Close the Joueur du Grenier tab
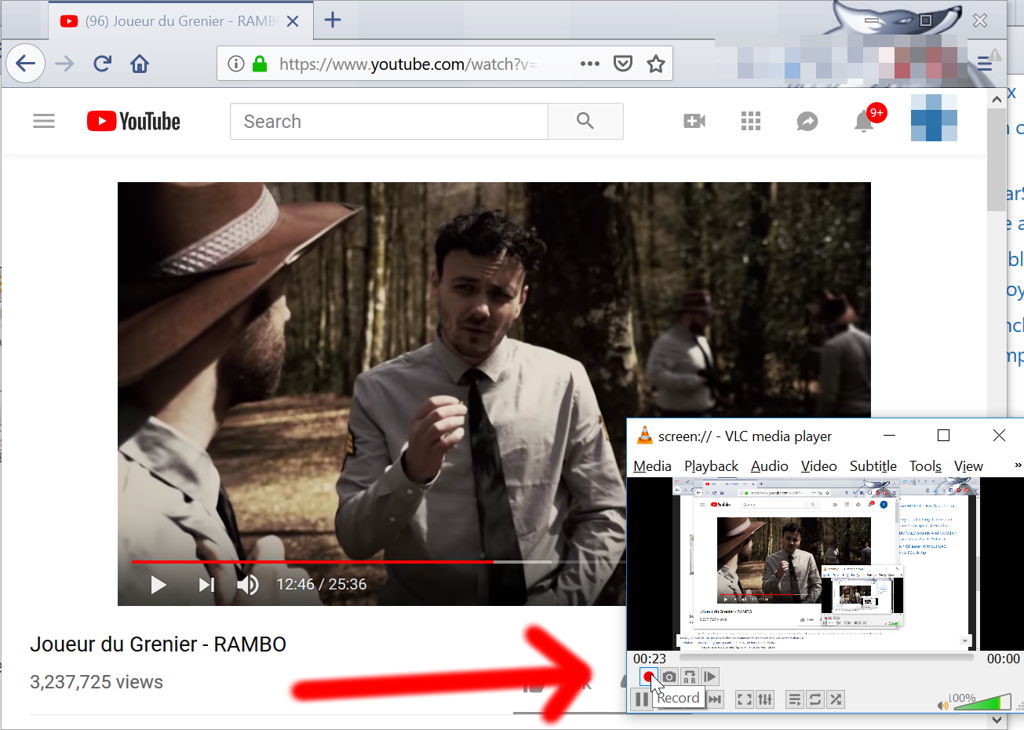Image resolution: width=1024 pixels, height=730 pixels. pyautogui.click(x=293, y=21)
